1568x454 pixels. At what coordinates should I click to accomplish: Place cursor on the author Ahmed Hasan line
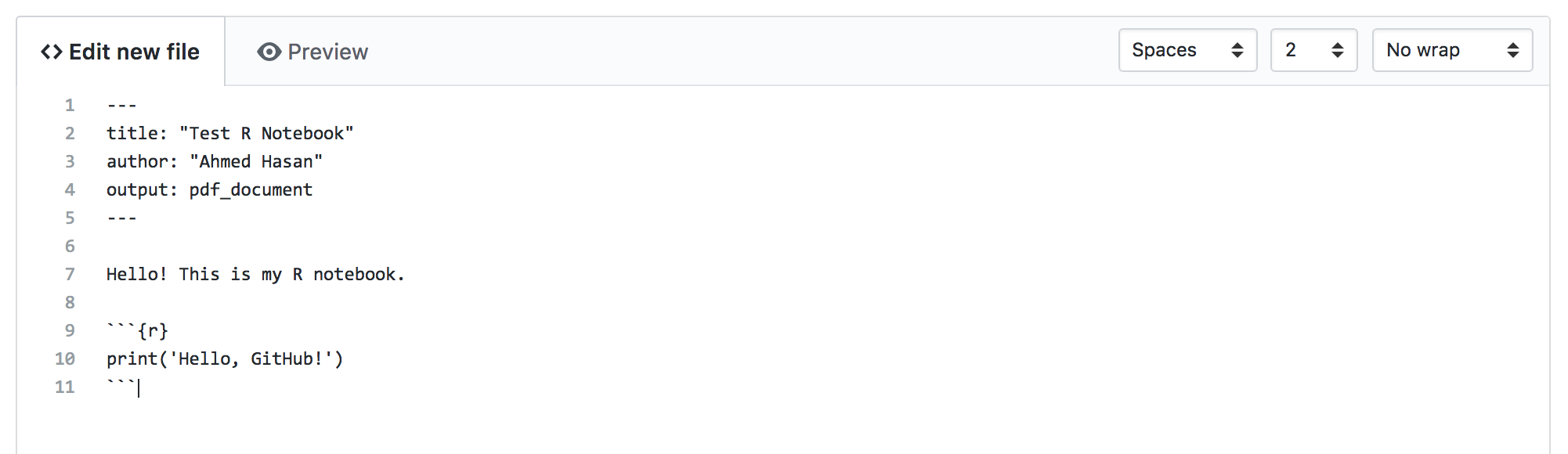(215, 161)
